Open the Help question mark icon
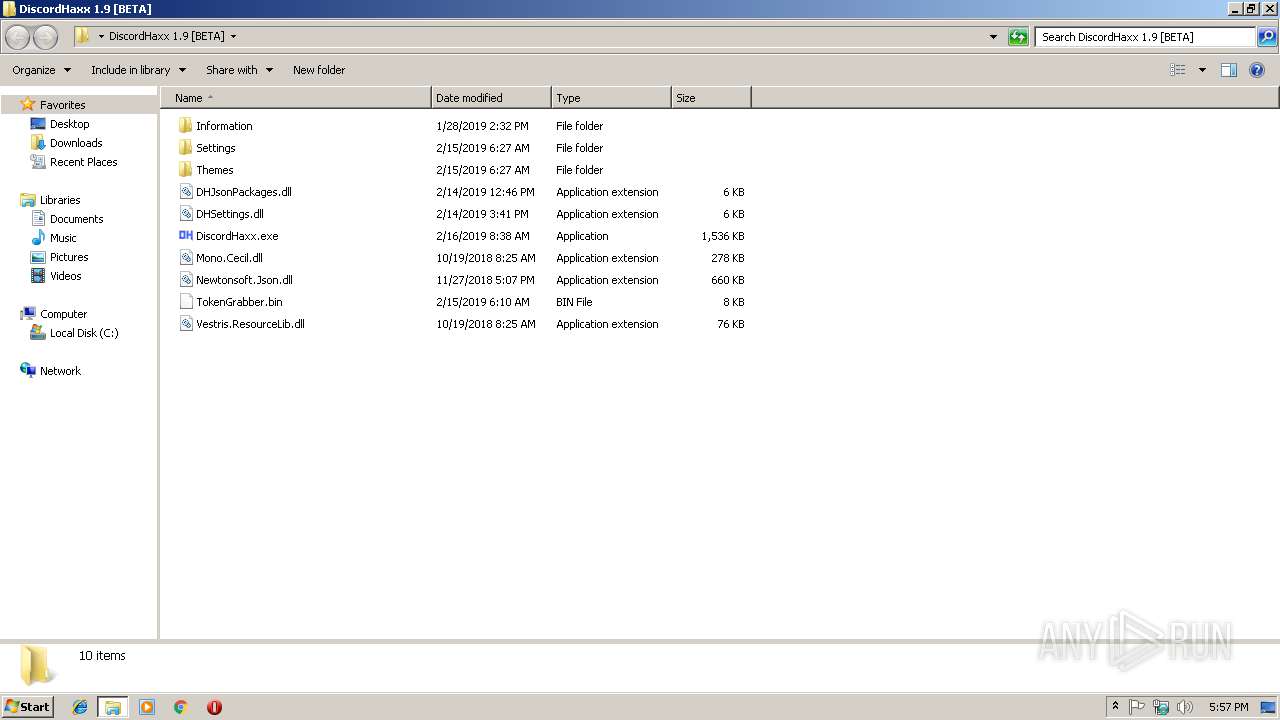The width and height of the screenshot is (1280, 720). click(1257, 70)
